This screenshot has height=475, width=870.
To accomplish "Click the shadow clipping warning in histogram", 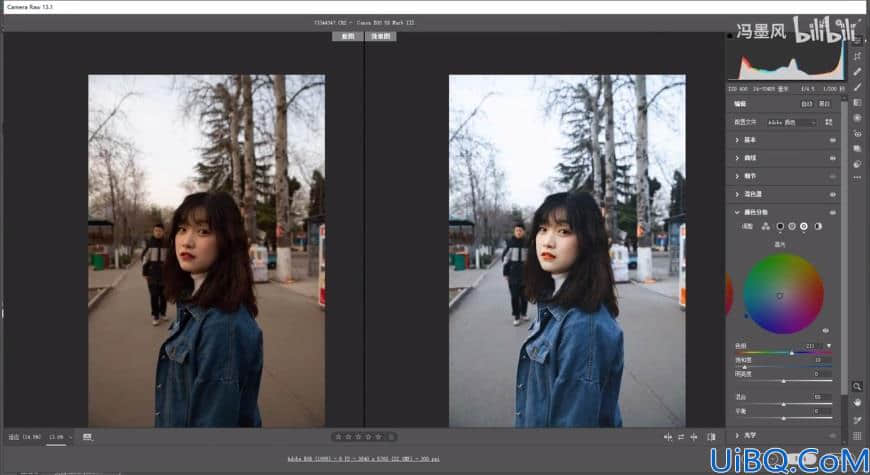I will [x=730, y=36].
